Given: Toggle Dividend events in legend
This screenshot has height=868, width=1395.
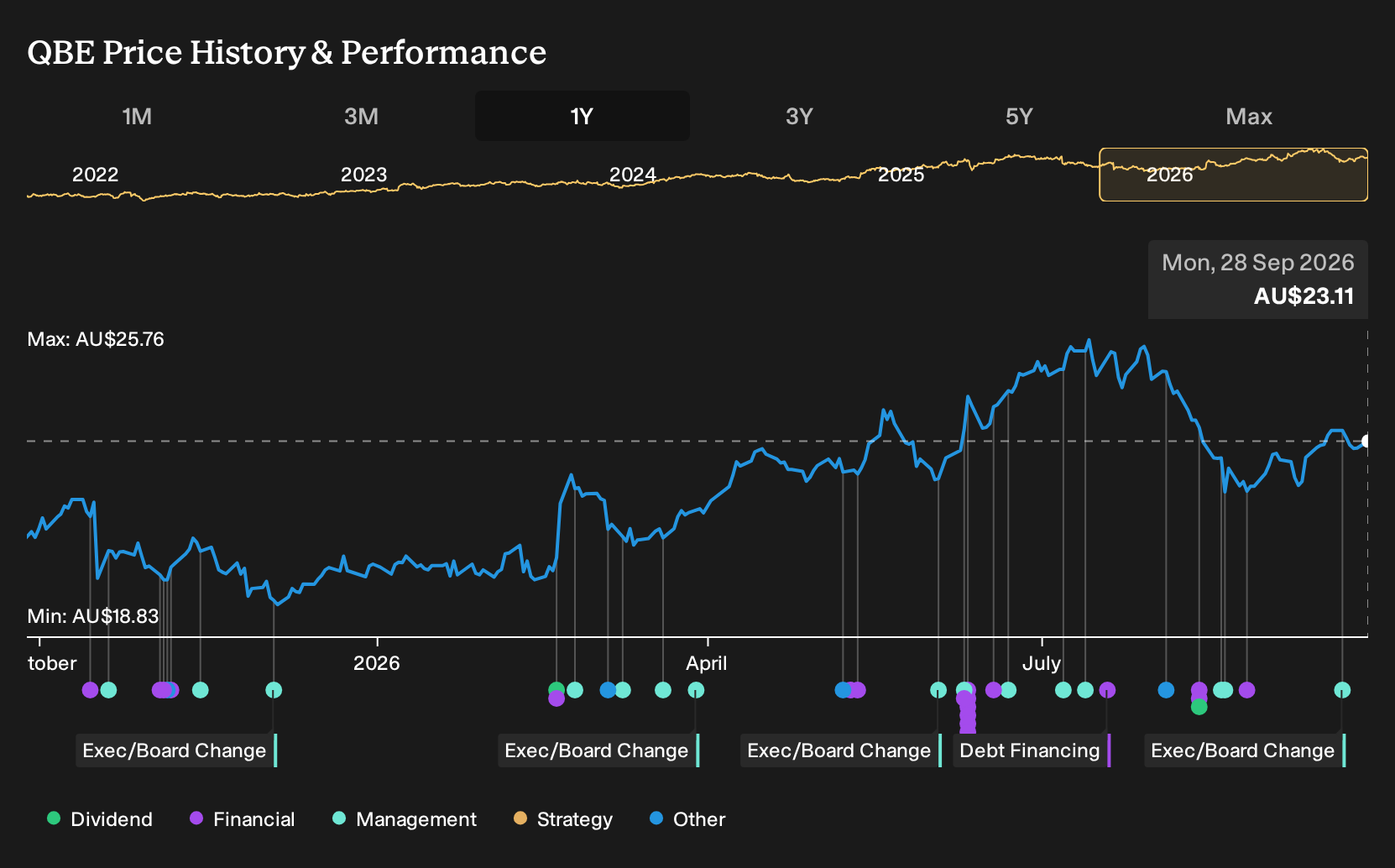Looking at the screenshot, I should [x=100, y=819].
